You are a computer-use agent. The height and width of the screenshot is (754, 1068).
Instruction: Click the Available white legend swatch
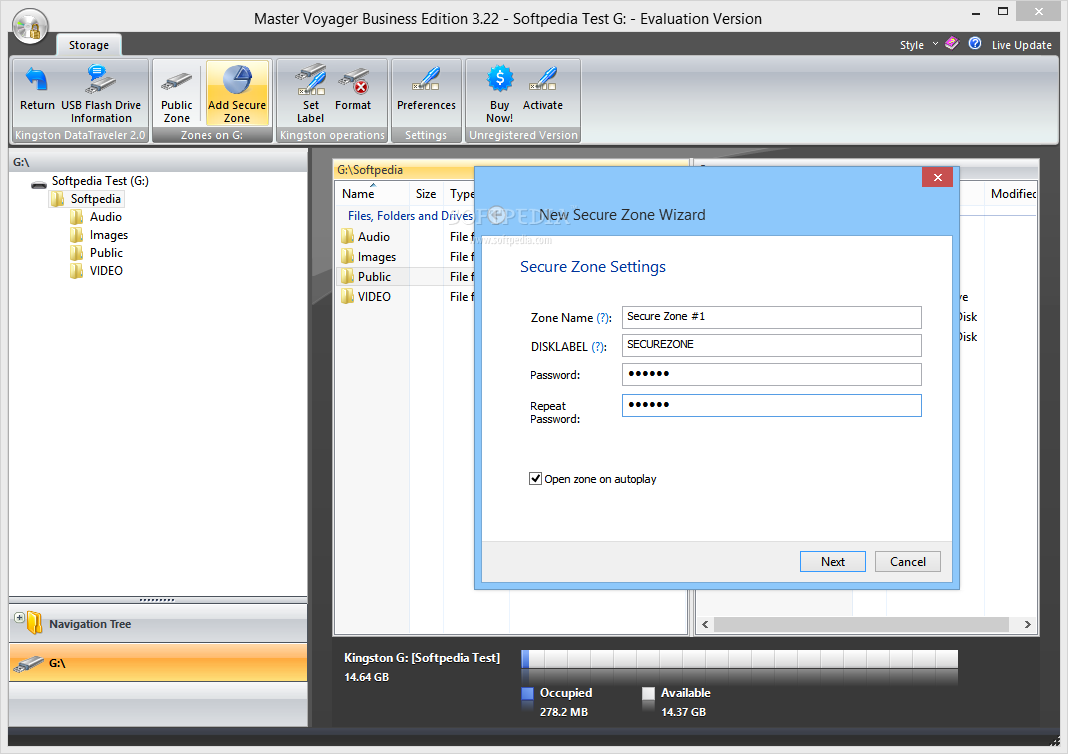pos(648,693)
